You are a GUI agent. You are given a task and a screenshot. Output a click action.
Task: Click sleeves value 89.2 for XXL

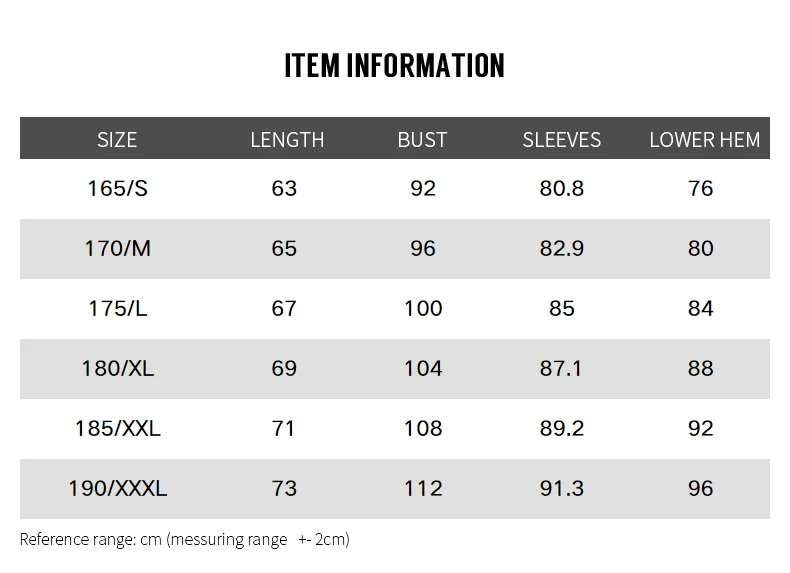562,428
